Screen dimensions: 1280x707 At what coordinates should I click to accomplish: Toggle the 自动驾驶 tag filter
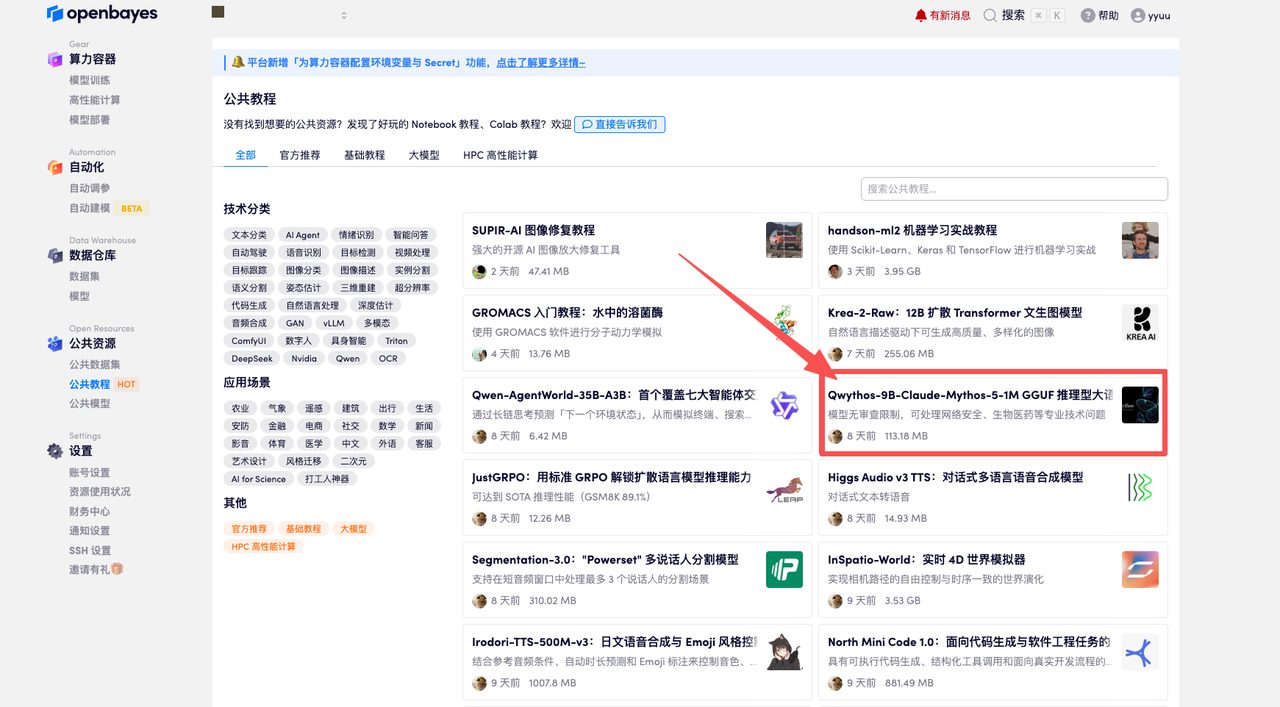click(249, 253)
